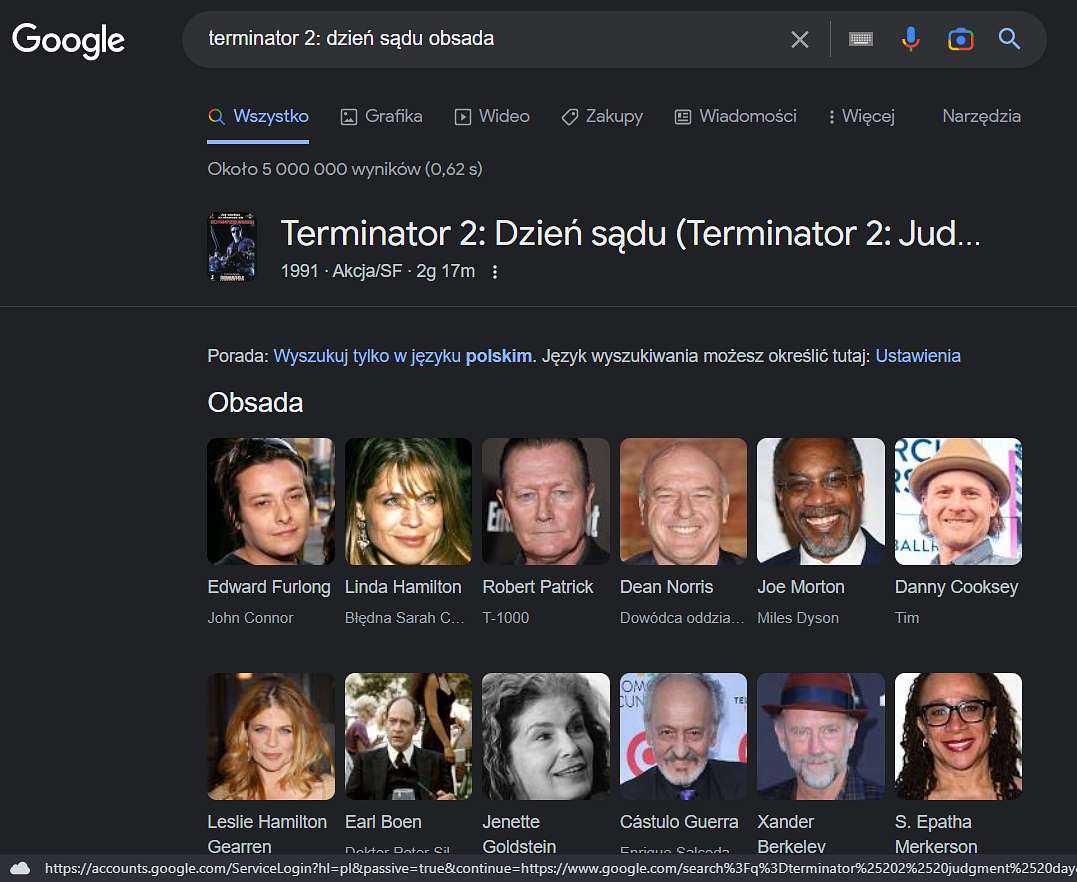Open the Ustawienia link

pos(918,356)
